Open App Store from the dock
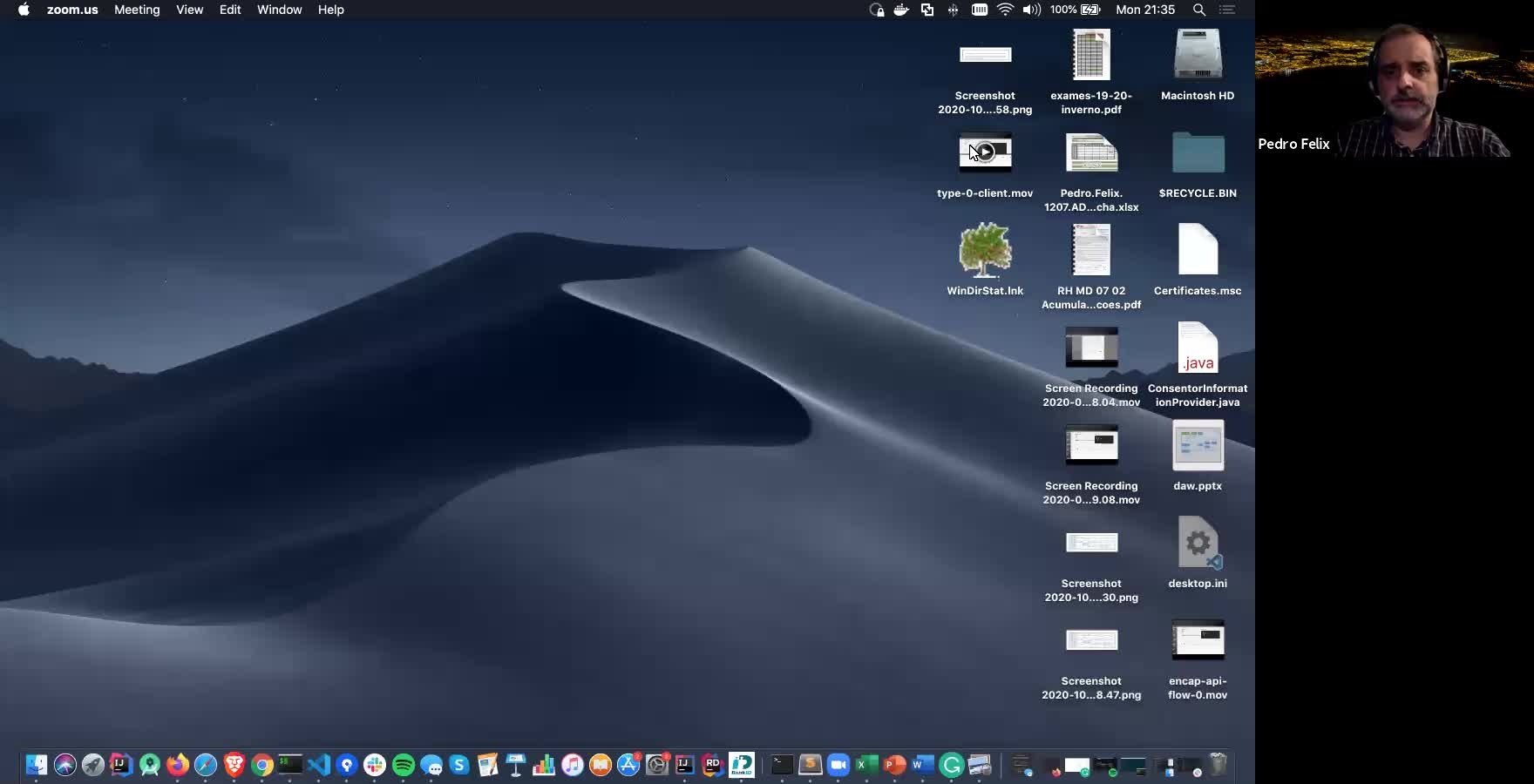 click(x=628, y=765)
